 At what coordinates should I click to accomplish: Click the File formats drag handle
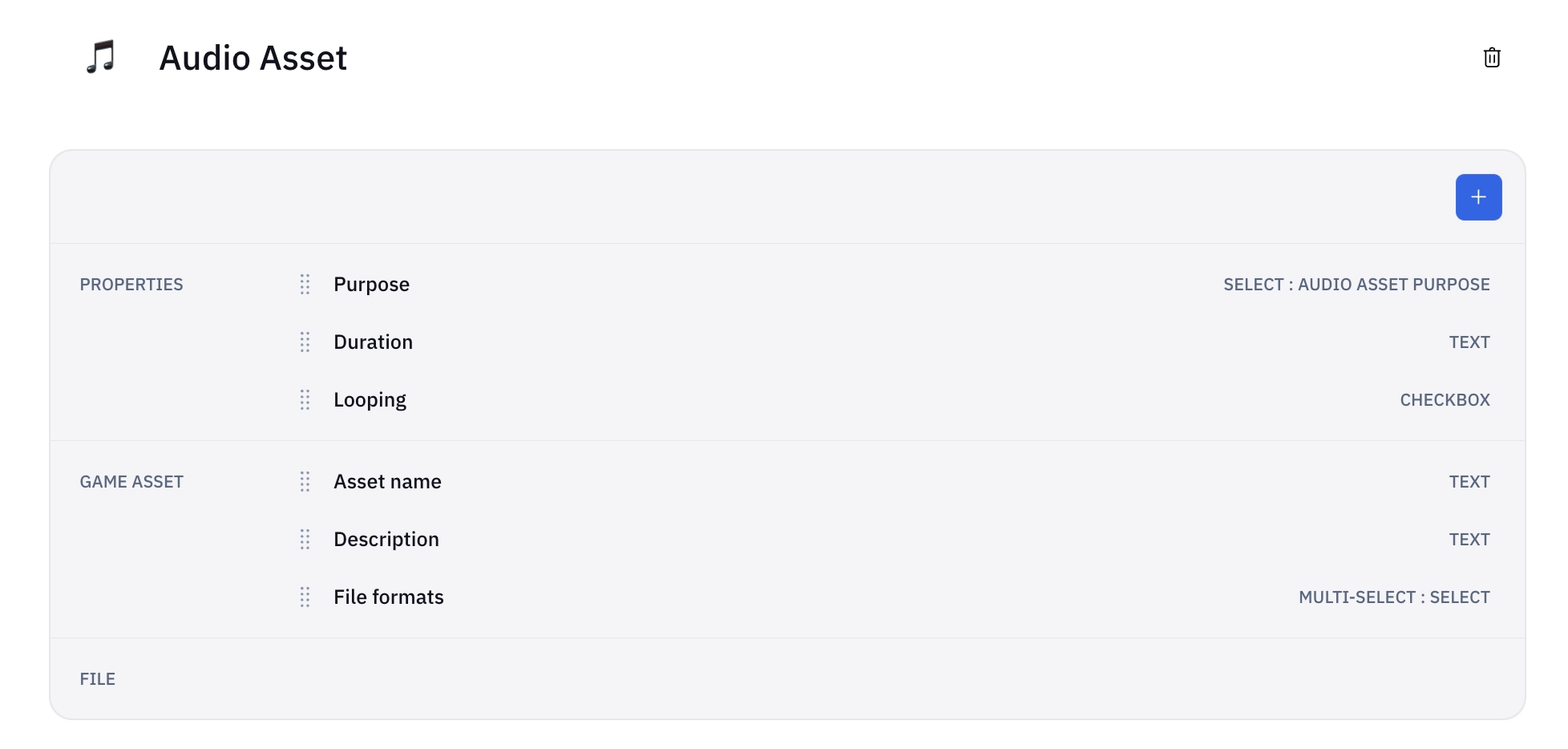pos(305,597)
